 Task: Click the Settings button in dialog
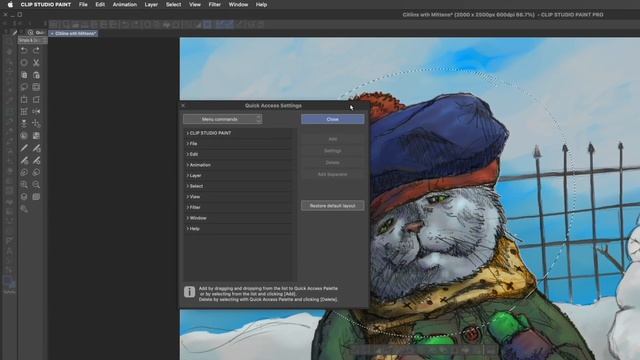pyautogui.click(x=333, y=151)
